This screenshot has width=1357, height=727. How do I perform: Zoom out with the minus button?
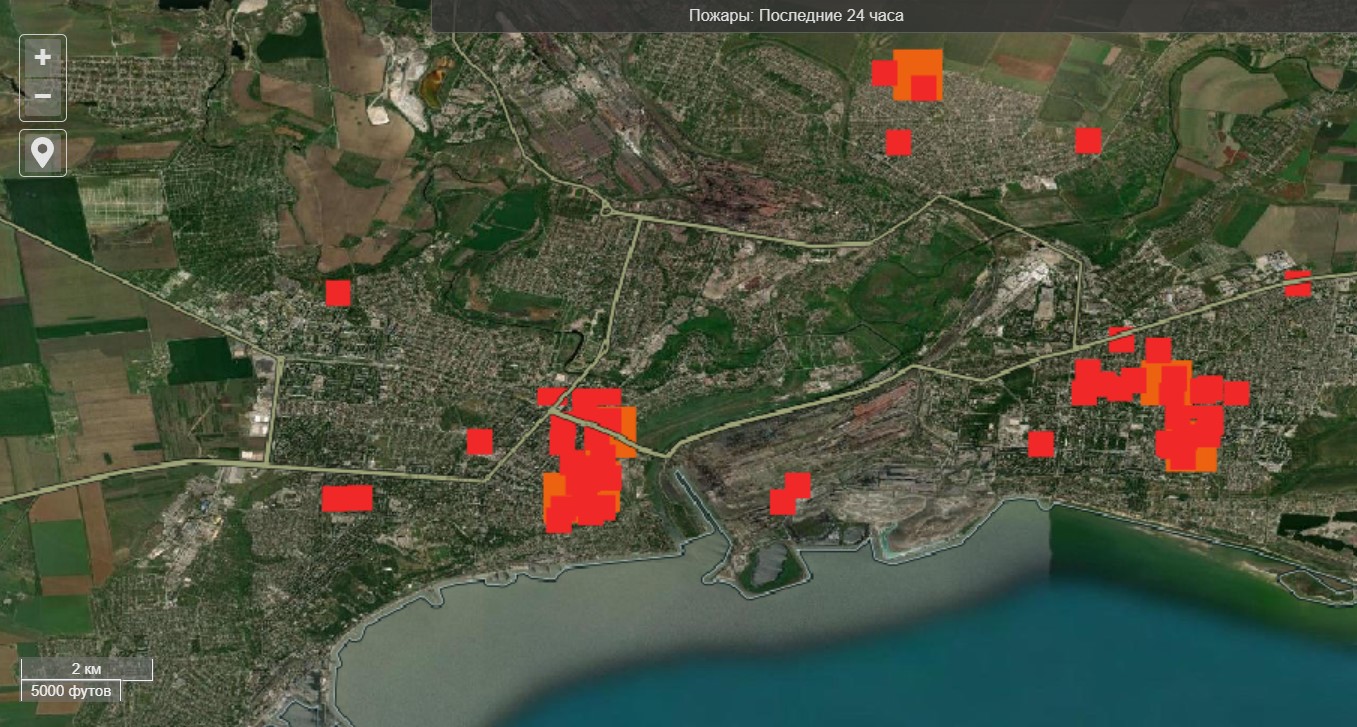pos(43,97)
